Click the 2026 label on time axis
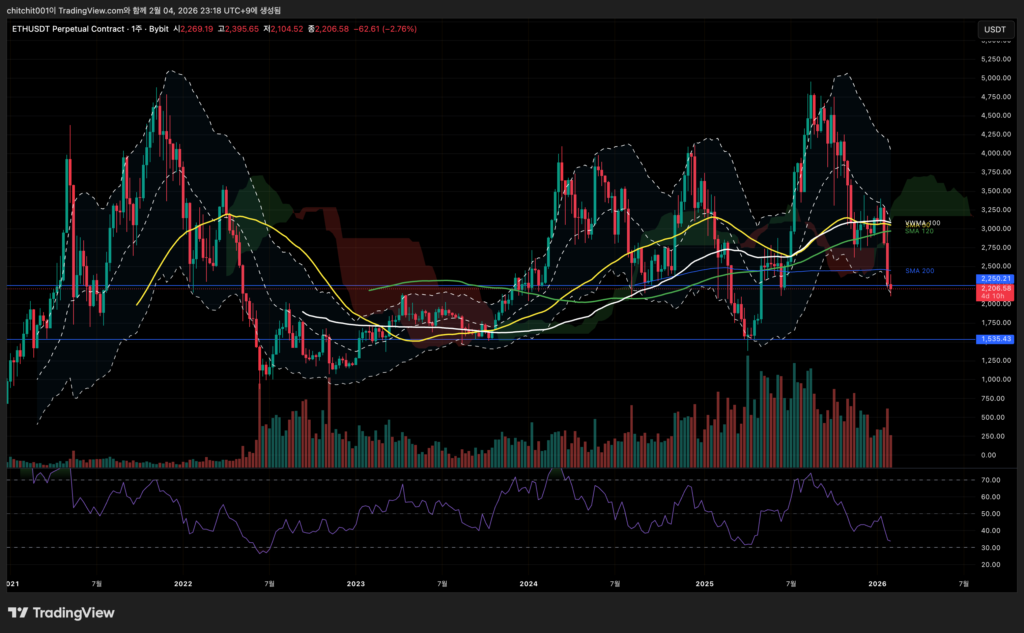This screenshot has width=1024, height=633. point(878,582)
